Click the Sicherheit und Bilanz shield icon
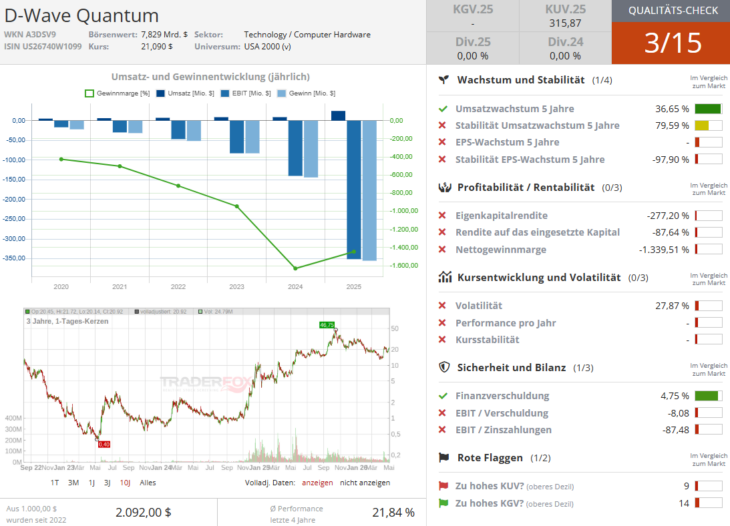The width and height of the screenshot is (730, 526). click(444, 367)
